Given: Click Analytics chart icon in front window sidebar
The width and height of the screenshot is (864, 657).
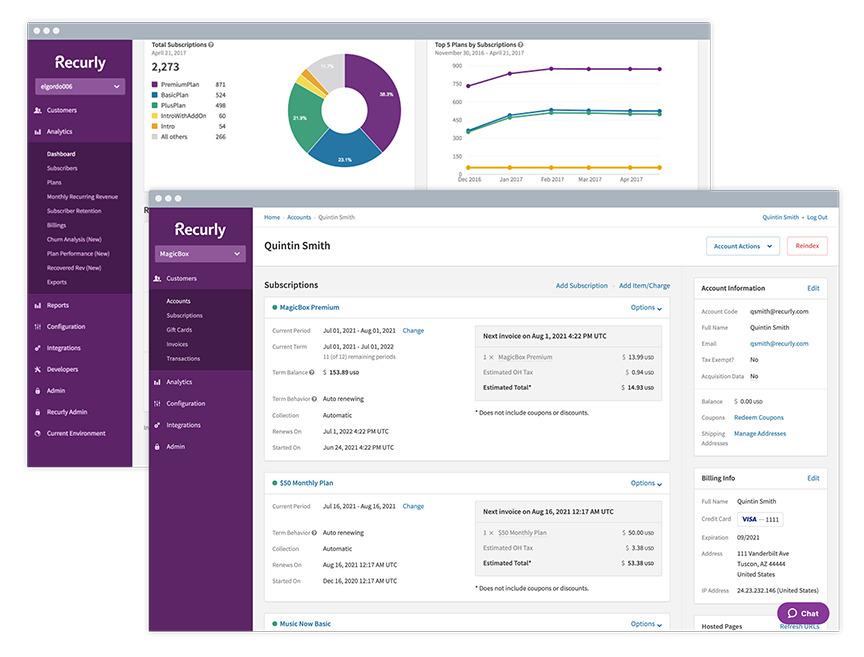Looking at the screenshot, I should click(157, 382).
